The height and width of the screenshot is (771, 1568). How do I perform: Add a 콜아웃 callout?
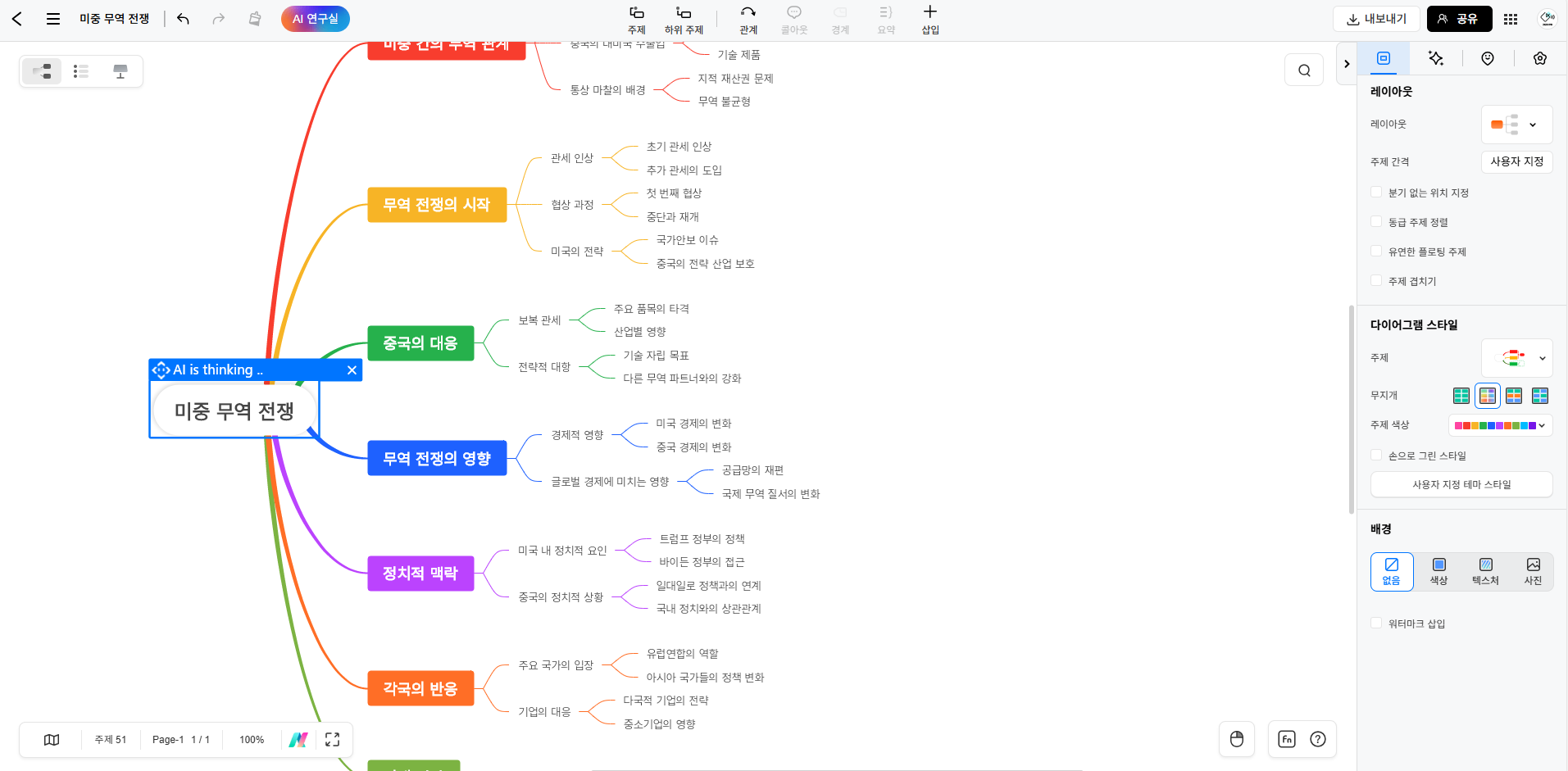pyautogui.click(x=794, y=20)
